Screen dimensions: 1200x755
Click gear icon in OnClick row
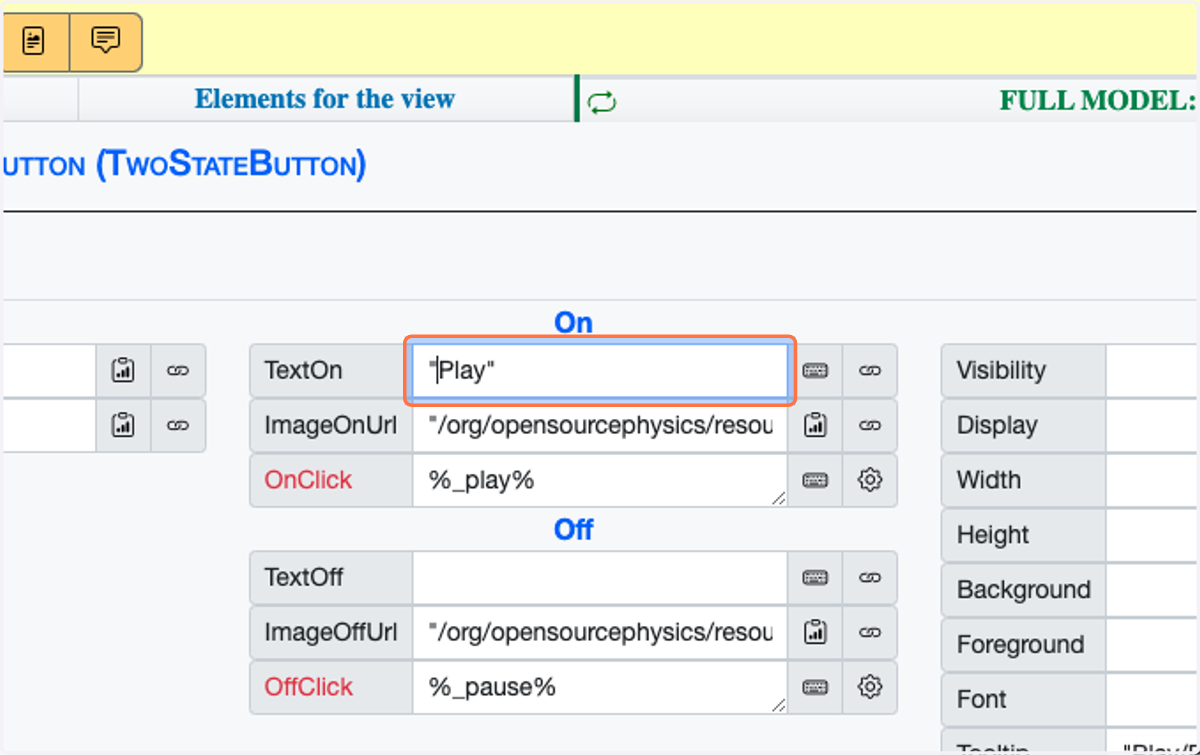(x=870, y=480)
